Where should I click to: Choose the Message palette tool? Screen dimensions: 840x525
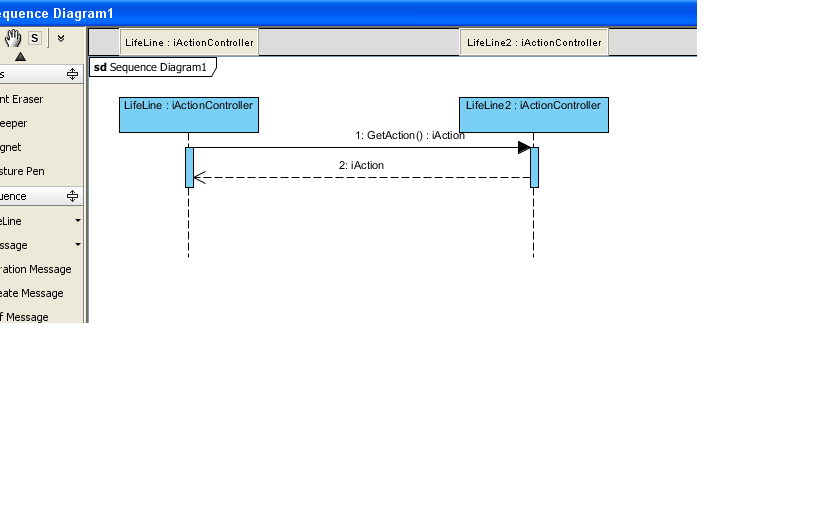point(14,245)
